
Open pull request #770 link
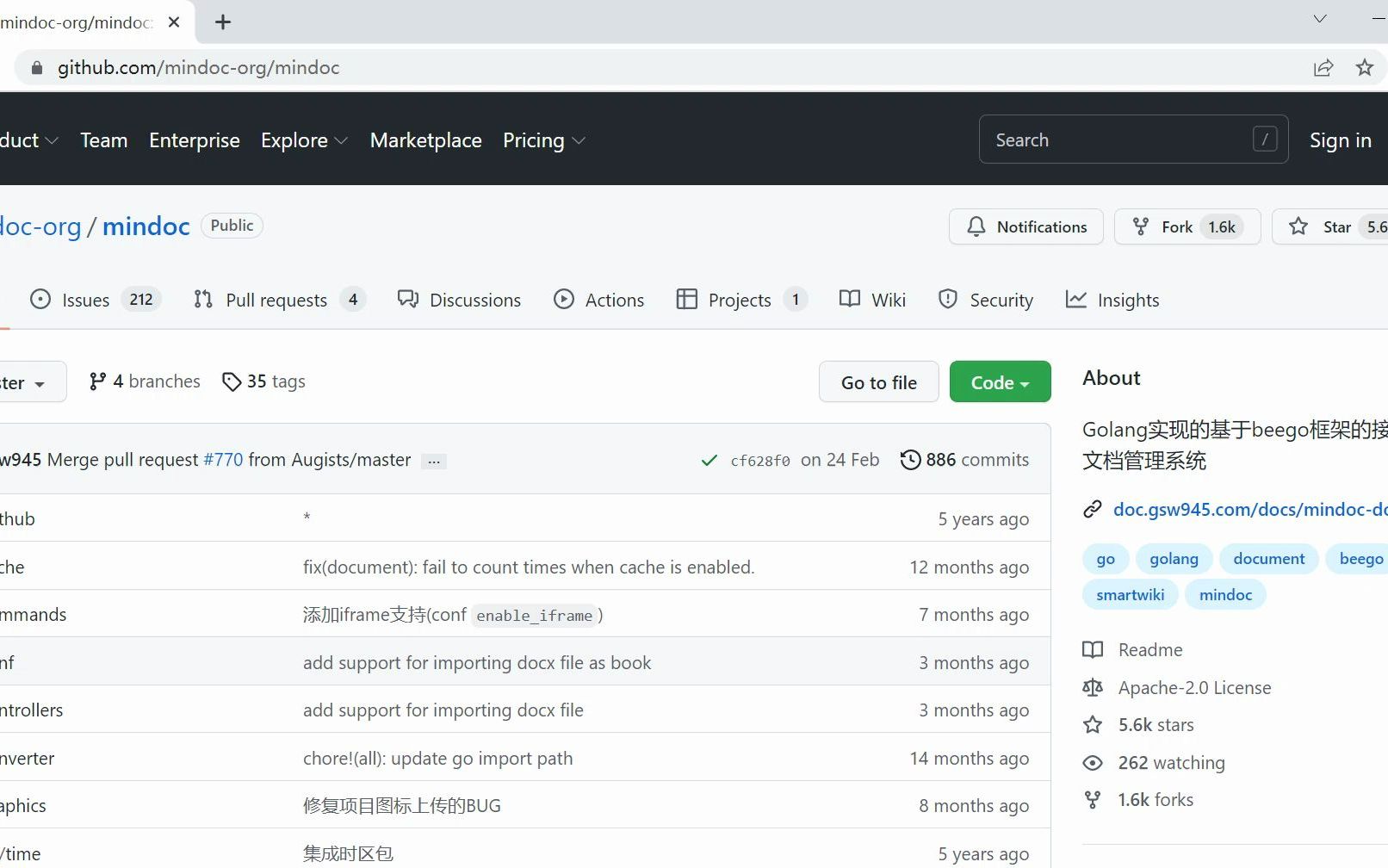pos(223,460)
